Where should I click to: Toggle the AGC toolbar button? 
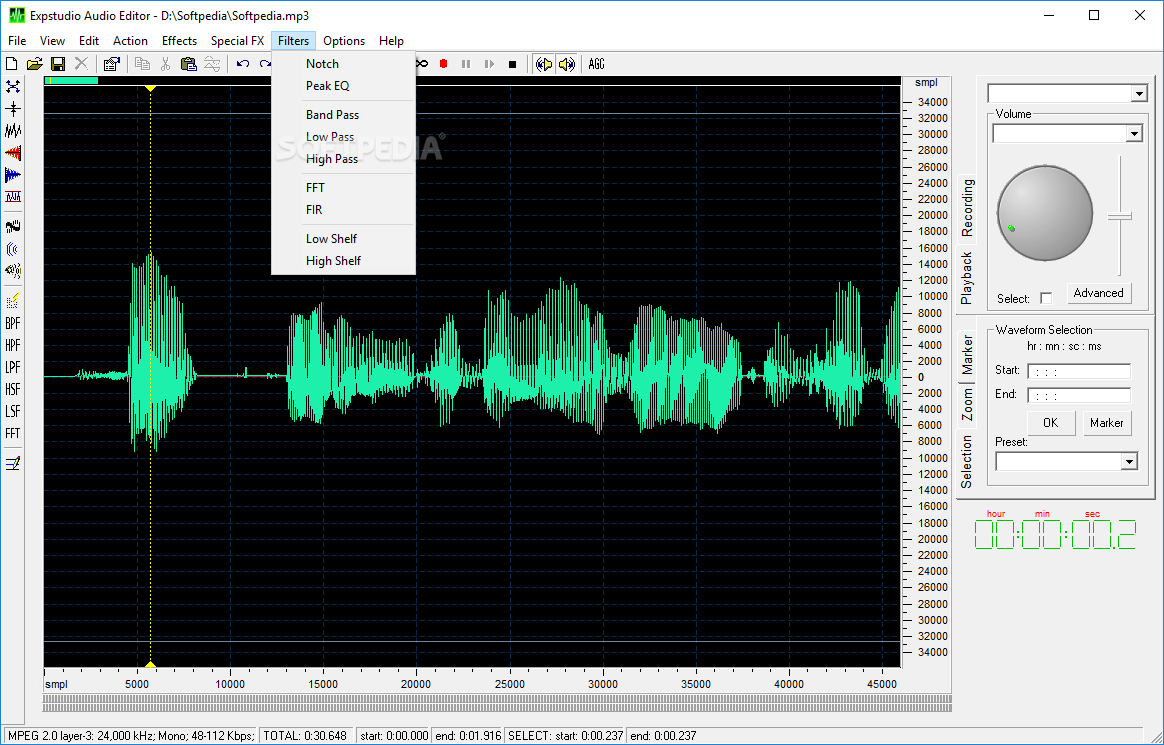pos(596,65)
